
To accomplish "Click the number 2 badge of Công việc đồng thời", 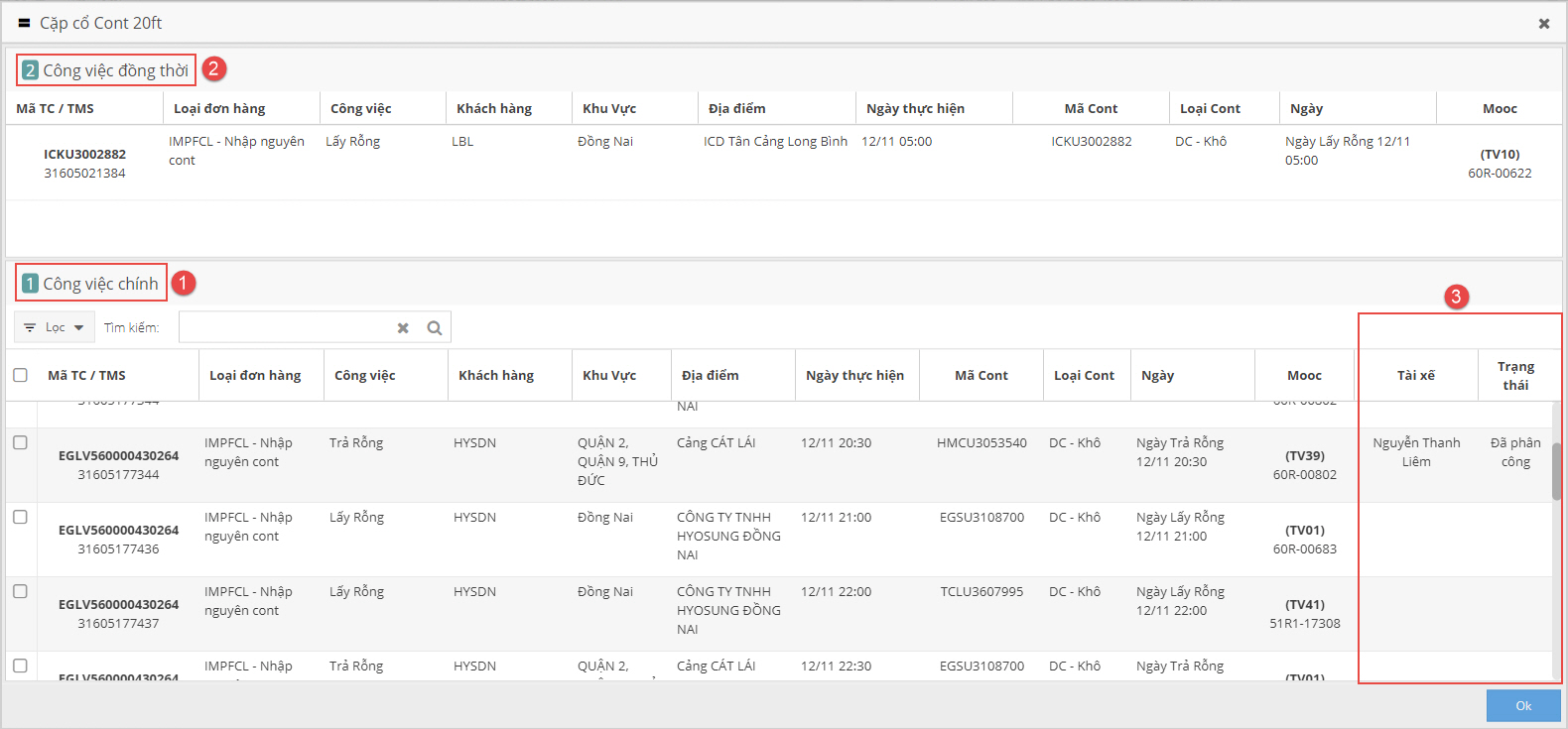I will click(30, 70).
